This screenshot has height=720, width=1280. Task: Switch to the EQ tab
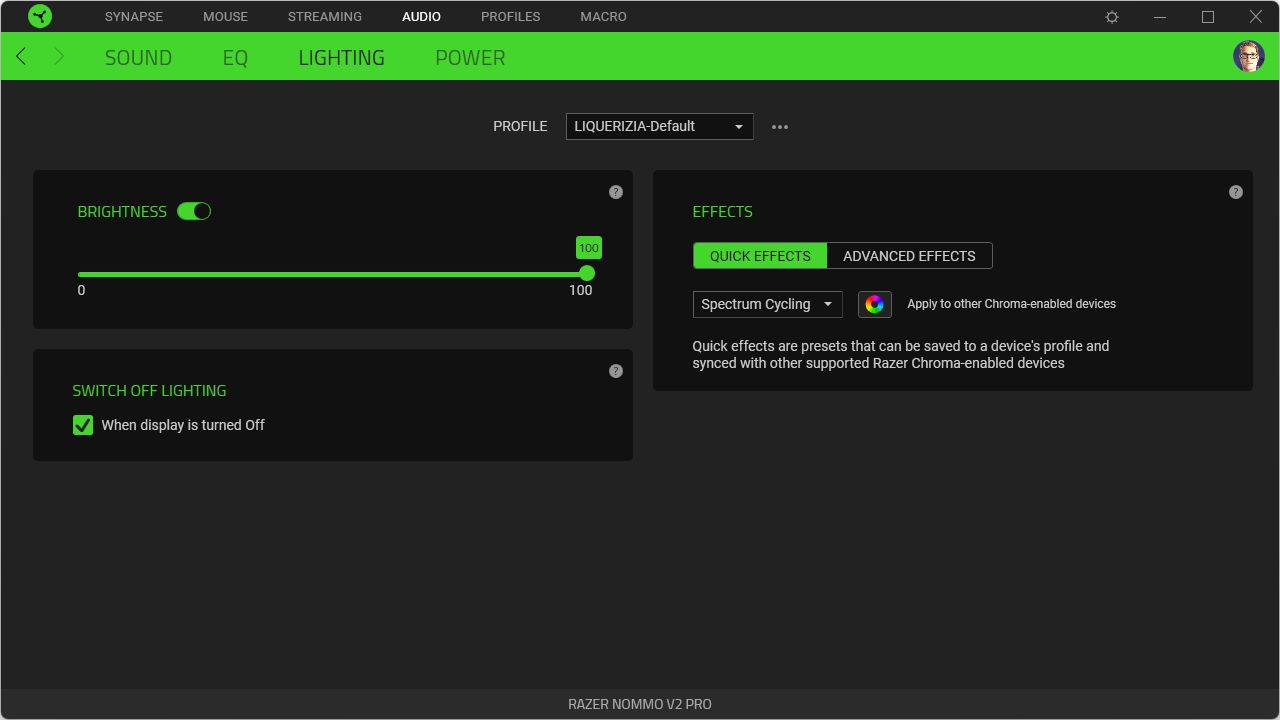[x=235, y=58]
